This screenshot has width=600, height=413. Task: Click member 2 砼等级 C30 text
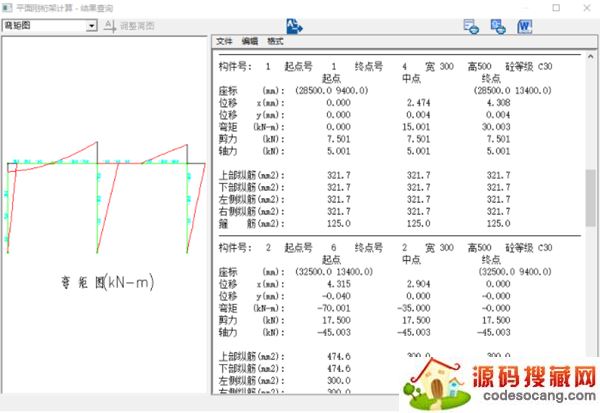pyautogui.click(x=529, y=248)
